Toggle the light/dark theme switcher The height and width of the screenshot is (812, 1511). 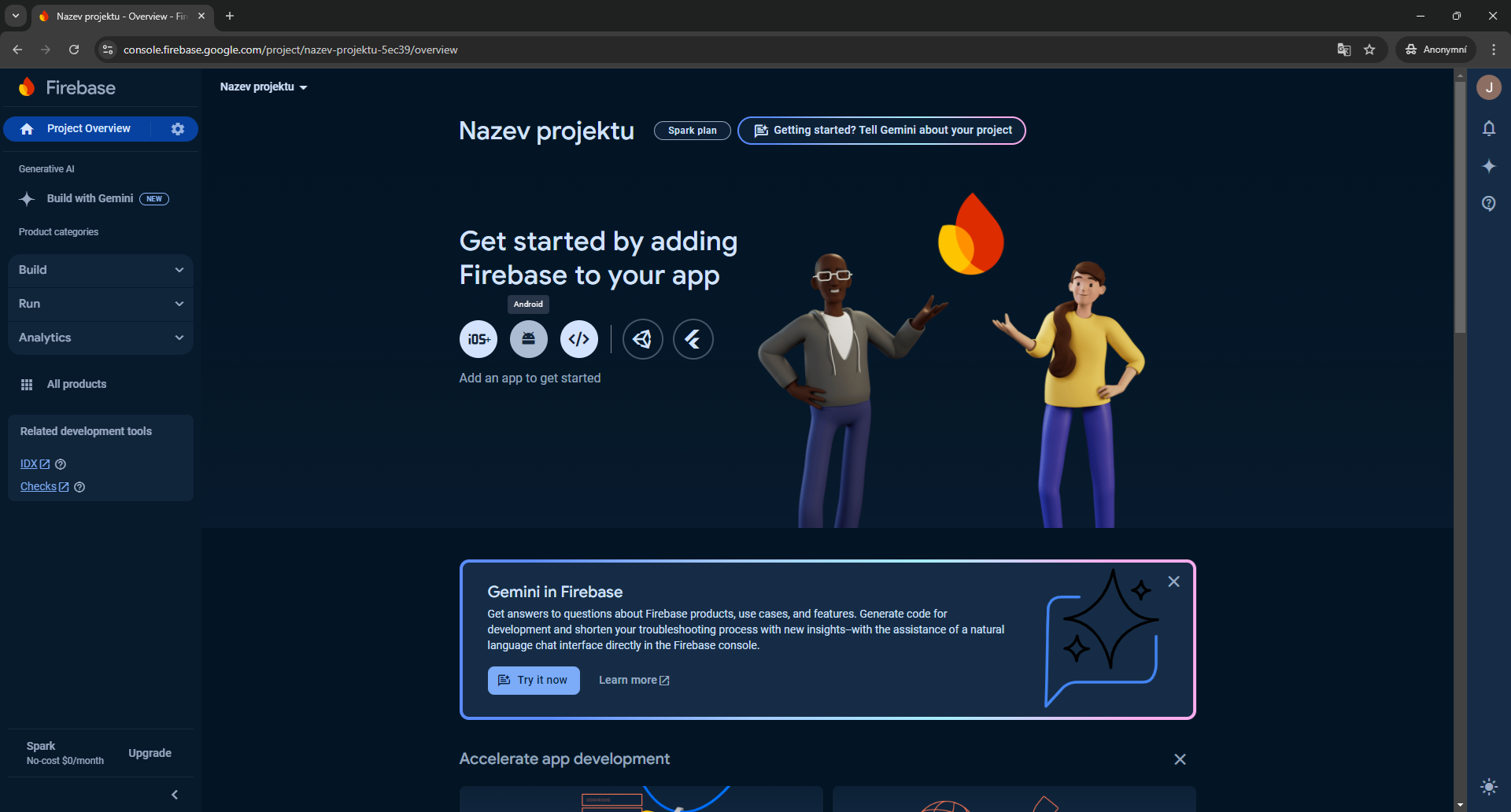(x=1489, y=787)
